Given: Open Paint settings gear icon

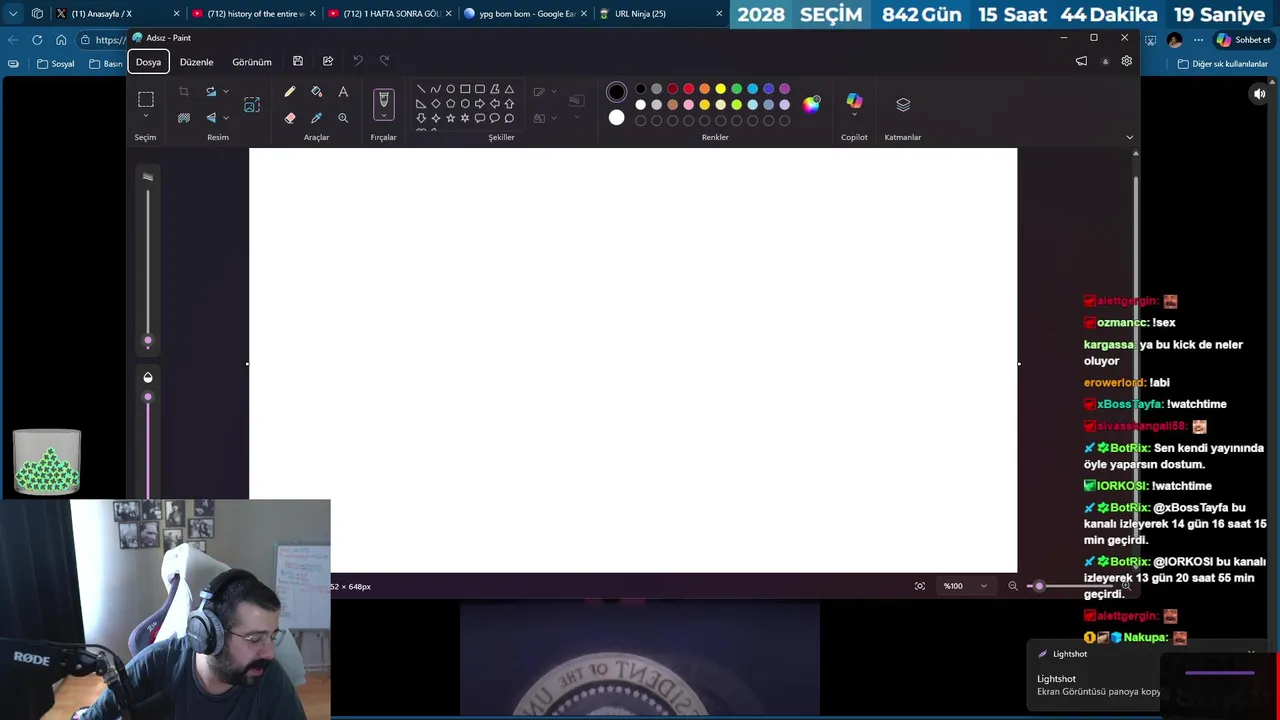Looking at the screenshot, I should (1127, 61).
